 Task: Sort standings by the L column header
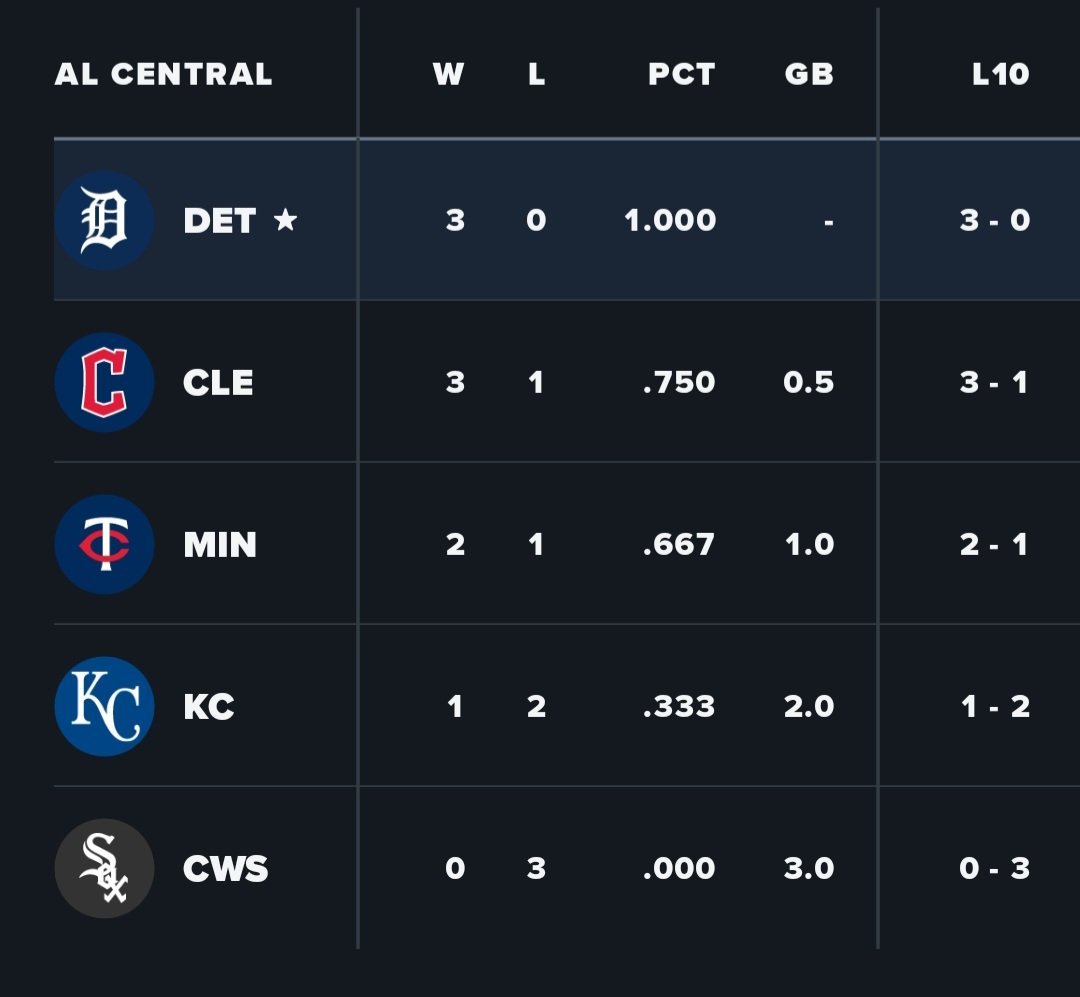[x=537, y=74]
